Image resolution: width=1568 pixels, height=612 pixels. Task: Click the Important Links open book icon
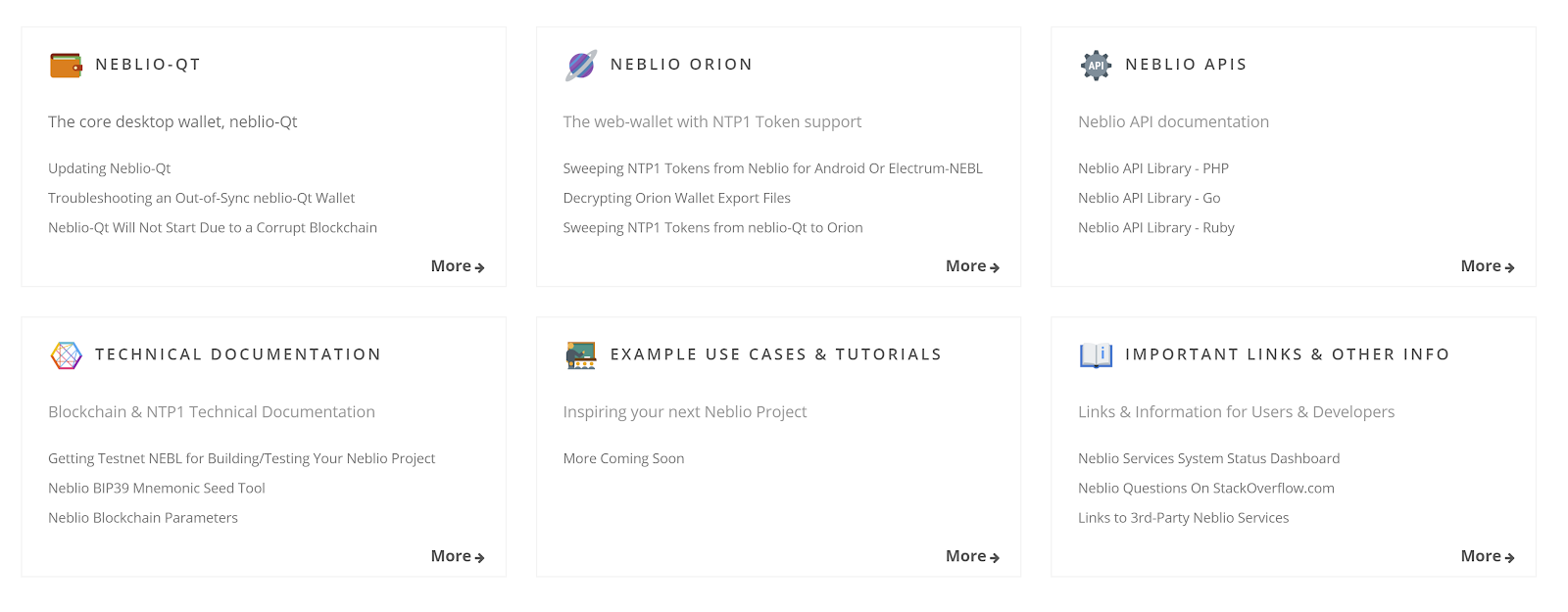pos(1096,354)
